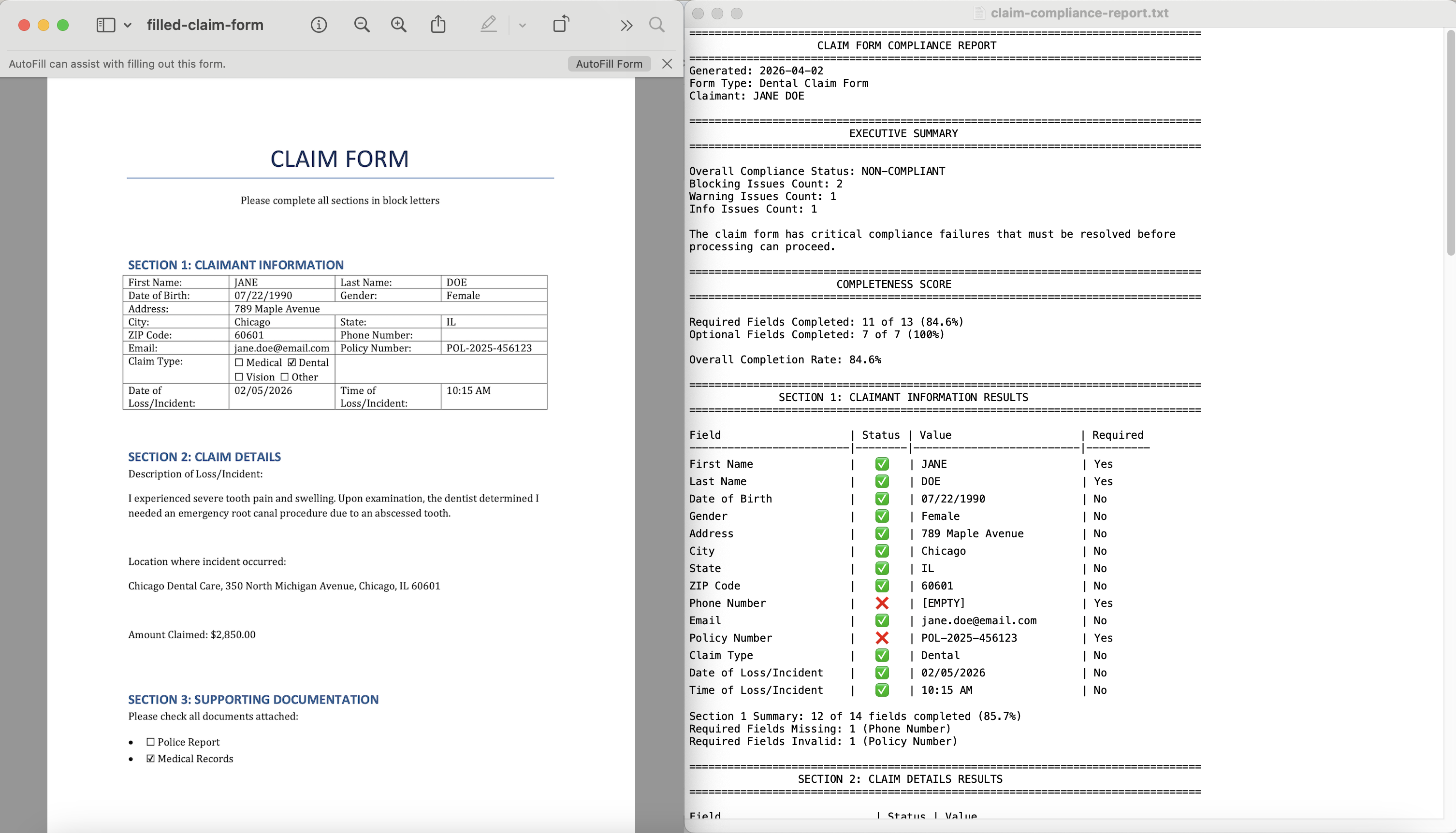Image resolution: width=1456 pixels, height=833 pixels.
Task: Select the Medical claim type checkbox
Action: pos(239,362)
